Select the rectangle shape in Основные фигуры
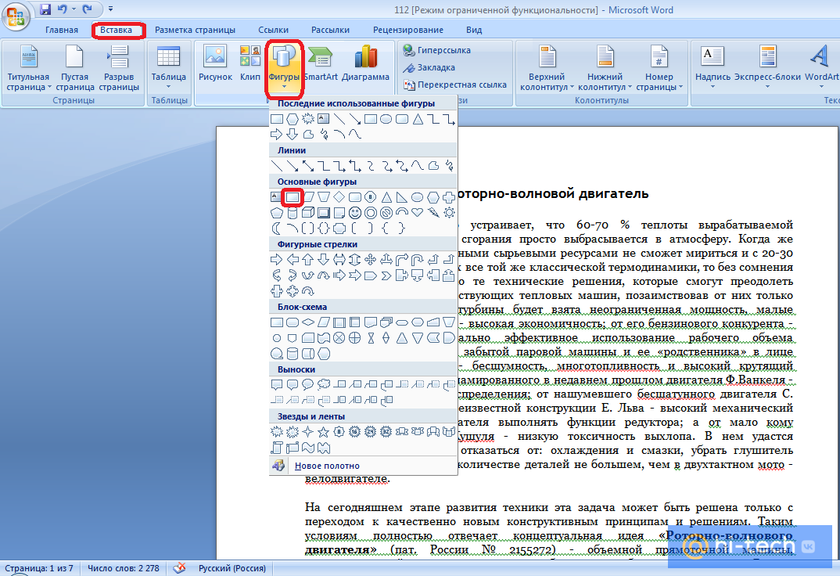Screen dimensions: 840x576 (x=293, y=196)
